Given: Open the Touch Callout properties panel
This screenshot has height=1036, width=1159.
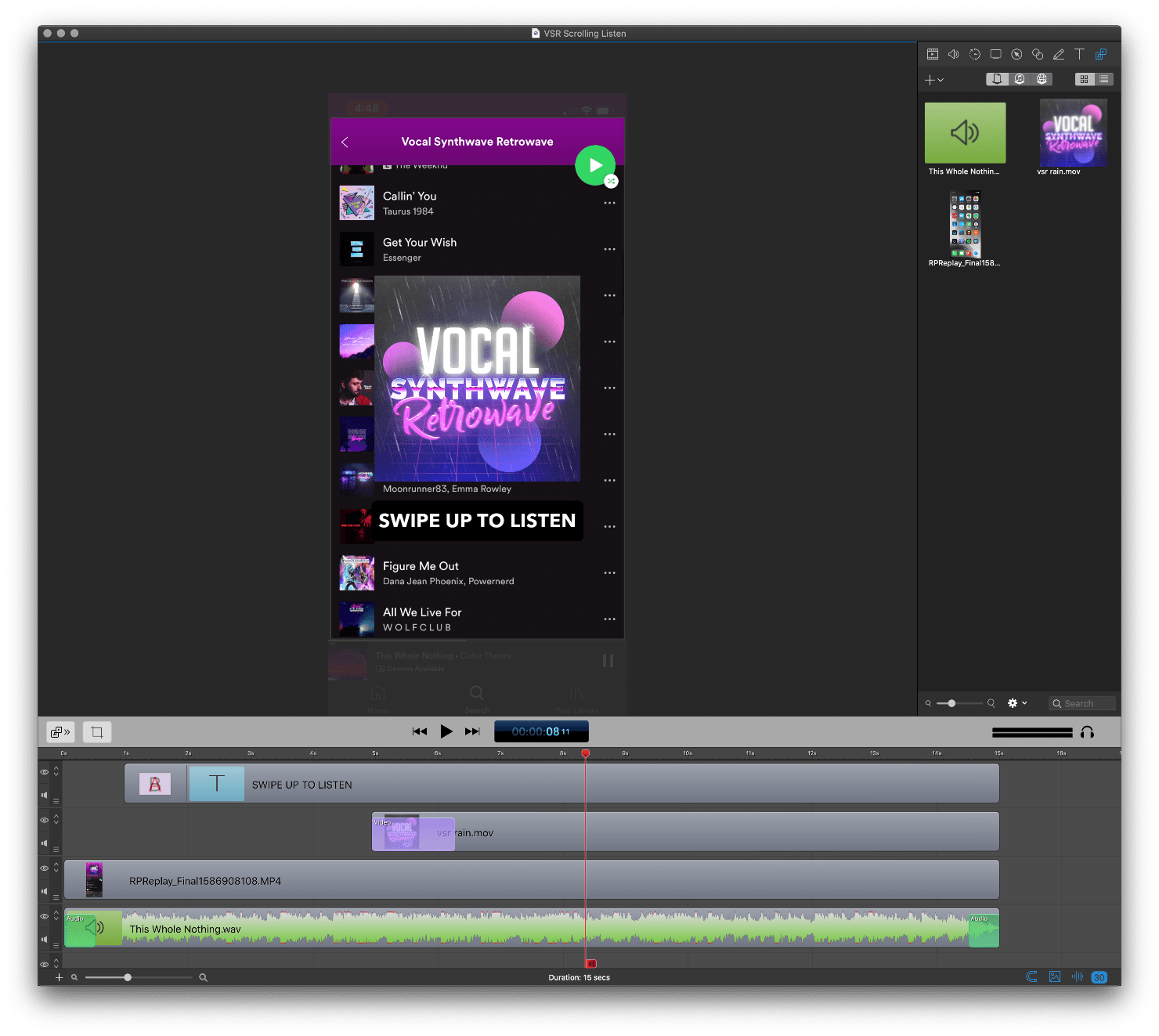Looking at the screenshot, I should (1038, 54).
